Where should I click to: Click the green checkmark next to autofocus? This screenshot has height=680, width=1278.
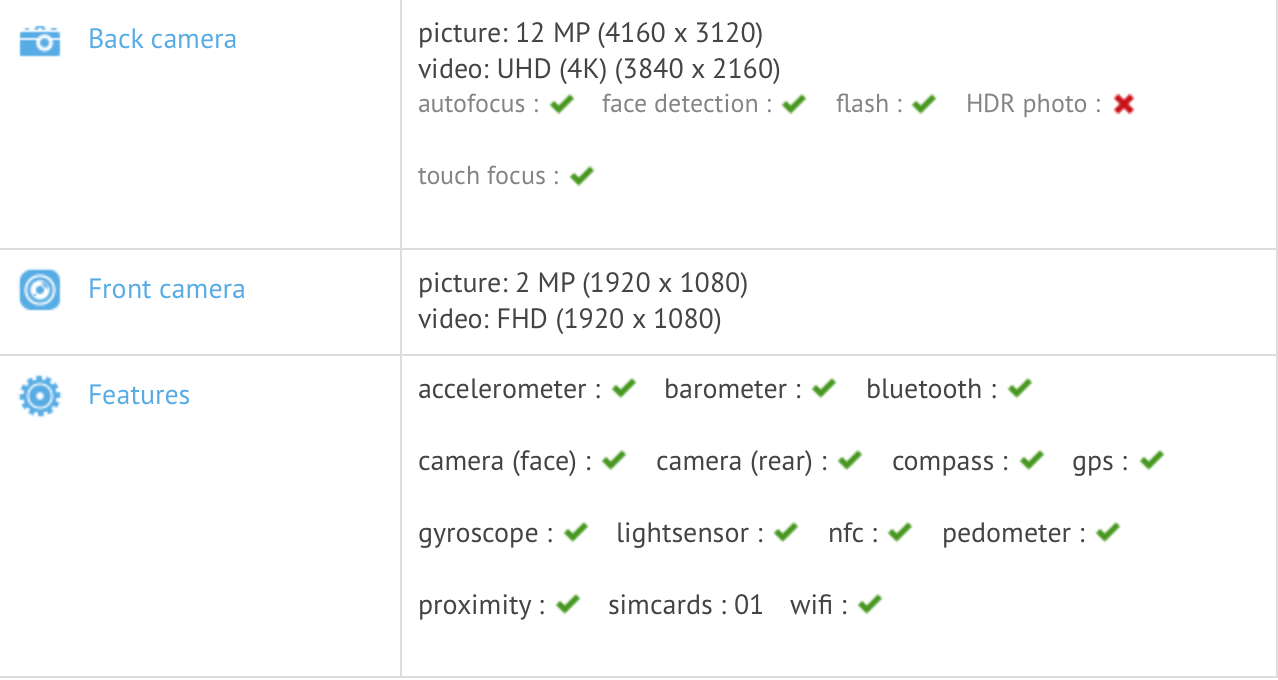click(x=562, y=104)
